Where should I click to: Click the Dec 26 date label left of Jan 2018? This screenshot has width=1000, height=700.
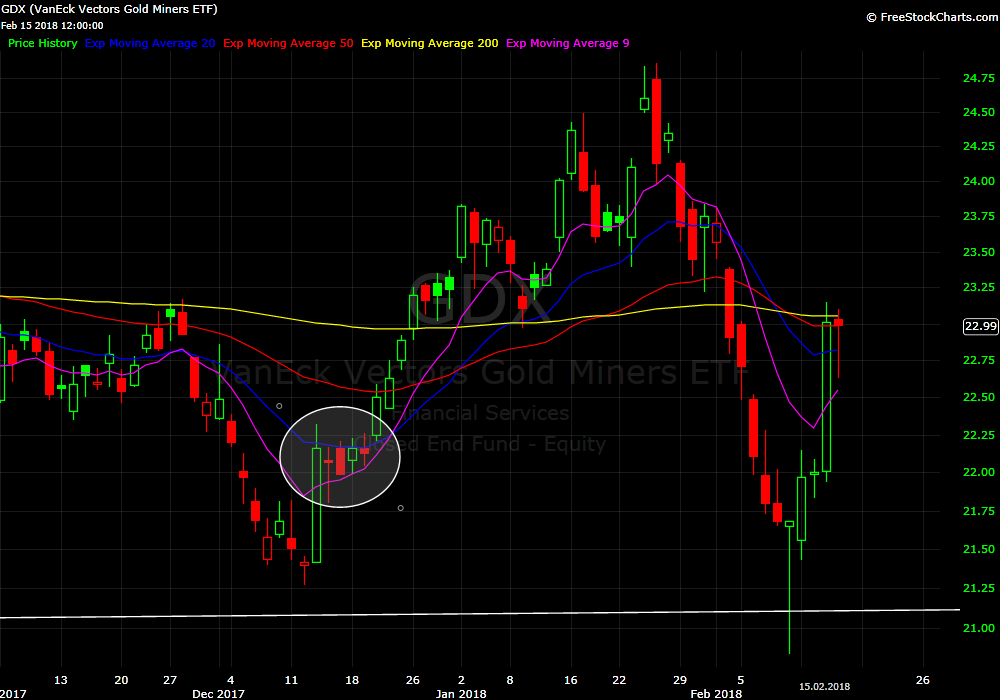click(413, 680)
